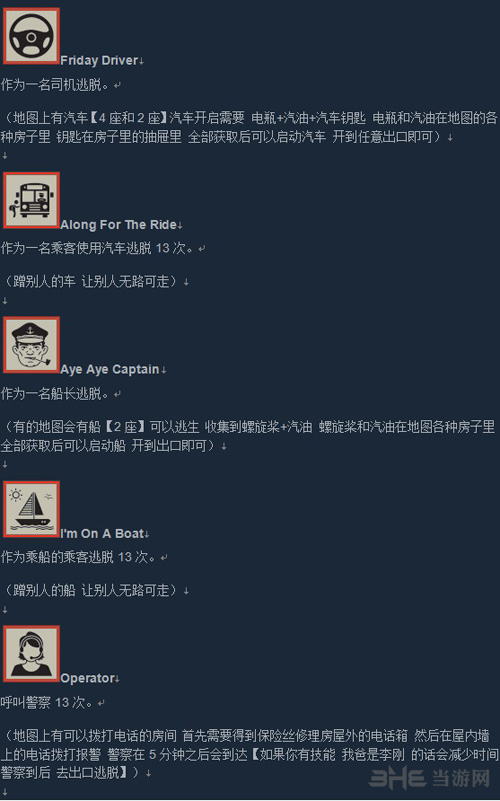500x801 pixels.
Task: Click the 蹭别人的车 tip line
Action: [91, 281]
